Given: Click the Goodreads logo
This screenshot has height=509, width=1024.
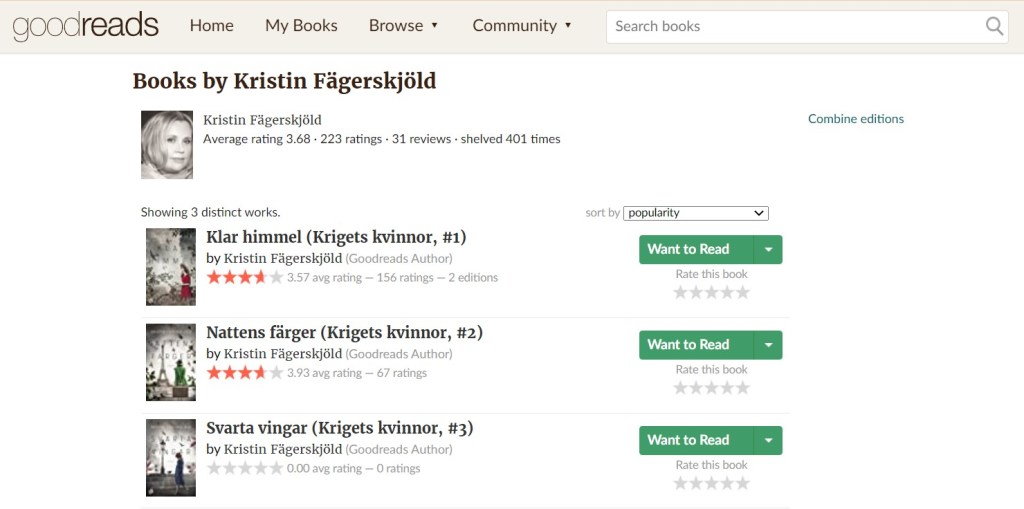Looking at the screenshot, I should coord(86,26).
